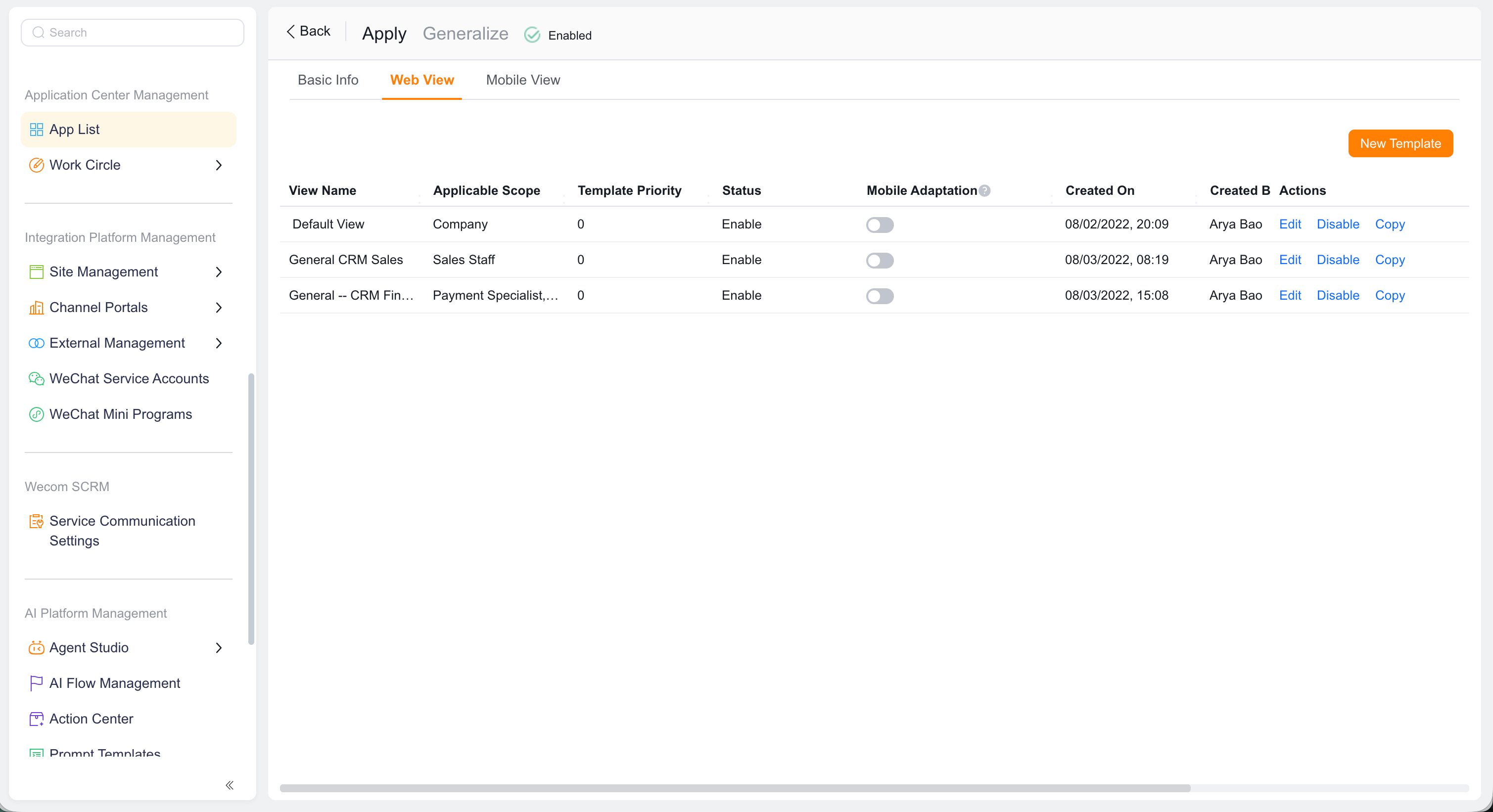Click the Agent Studio robot icon
The height and width of the screenshot is (812, 1493).
pyautogui.click(x=37, y=647)
